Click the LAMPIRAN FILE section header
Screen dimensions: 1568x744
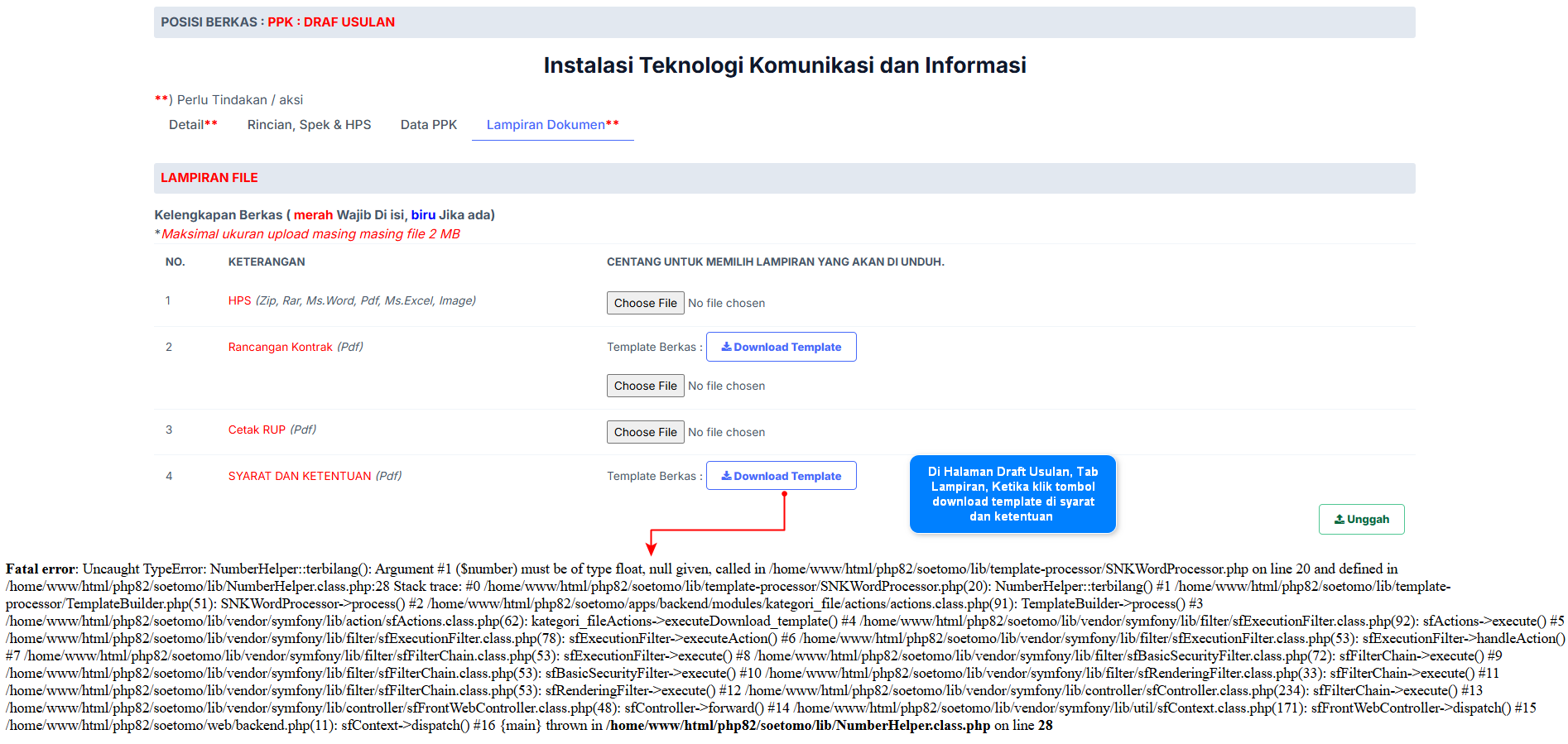[209, 178]
